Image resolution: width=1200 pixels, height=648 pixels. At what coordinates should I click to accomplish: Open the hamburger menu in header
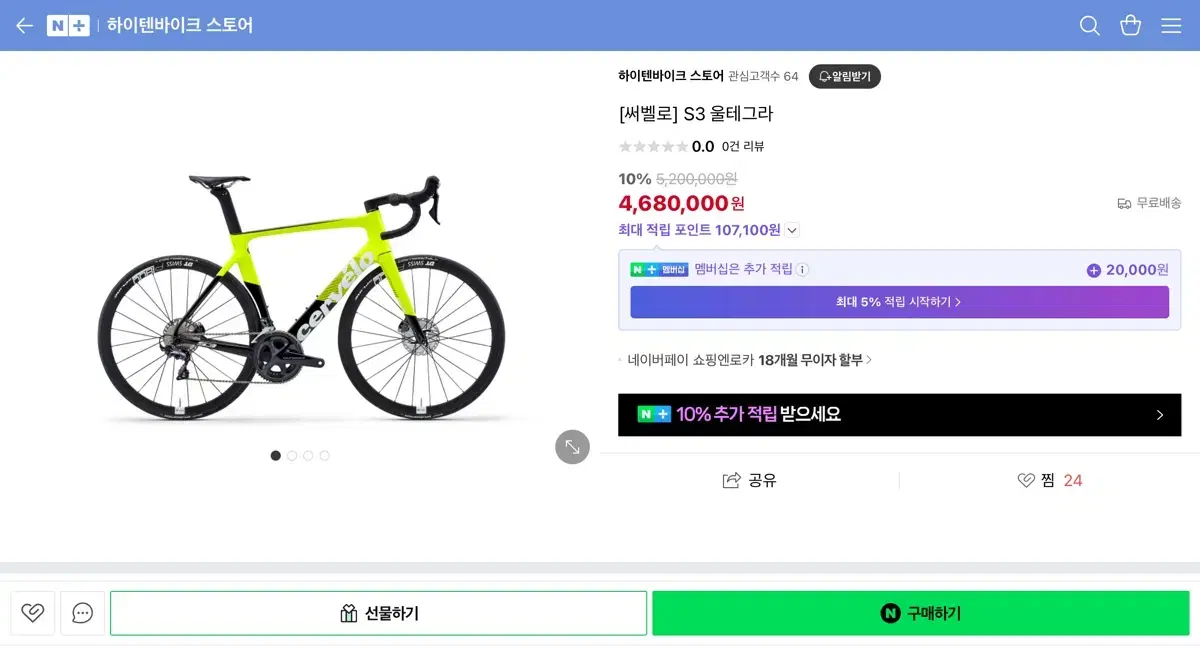coord(1171,26)
